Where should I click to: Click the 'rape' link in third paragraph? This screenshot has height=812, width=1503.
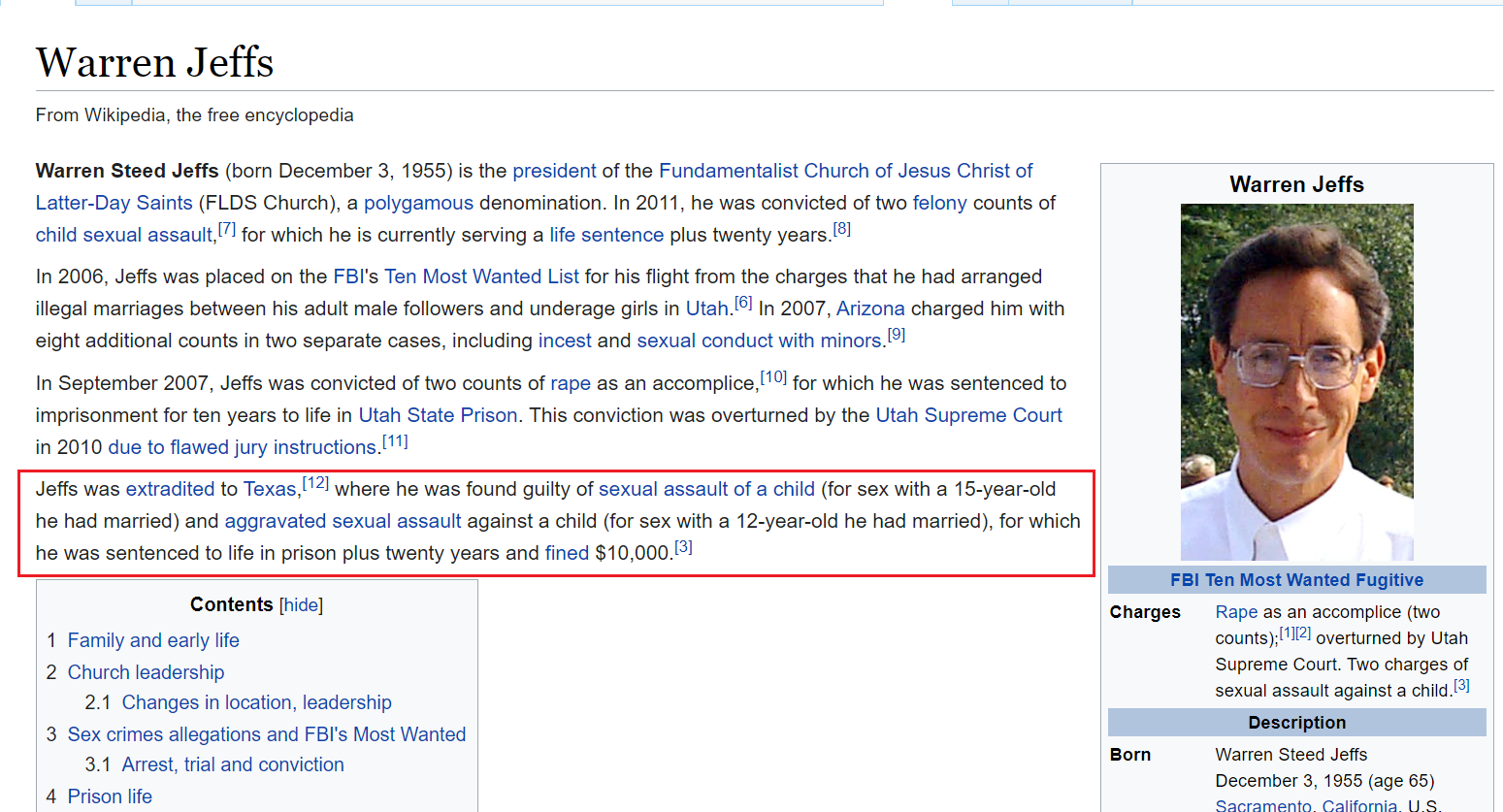(571, 383)
